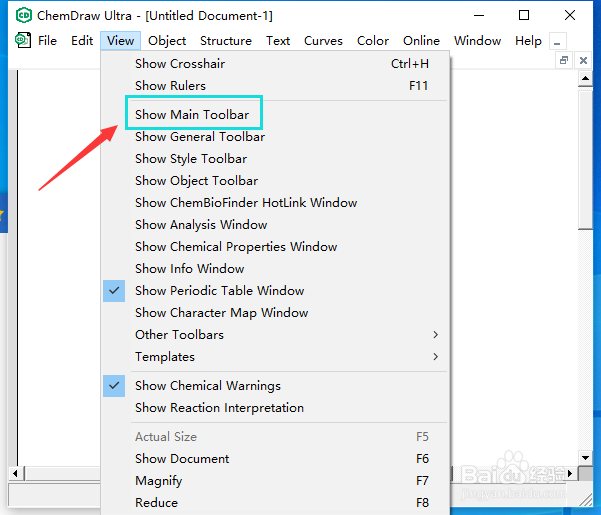The height and width of the screenshot is (515, 601).
Task: Open the Help menu
Action: (528, 41)
